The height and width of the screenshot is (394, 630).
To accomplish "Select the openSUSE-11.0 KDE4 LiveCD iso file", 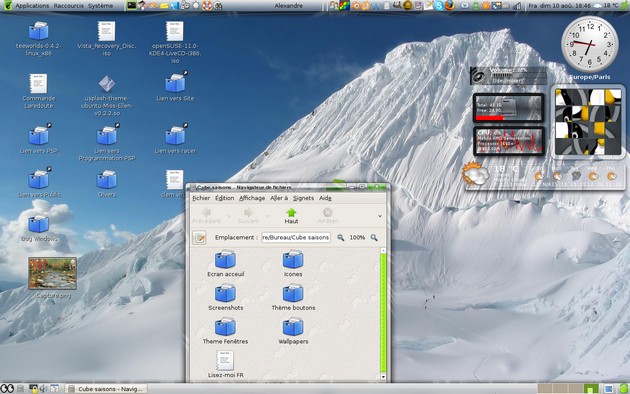I will click(x=175, y=42).
